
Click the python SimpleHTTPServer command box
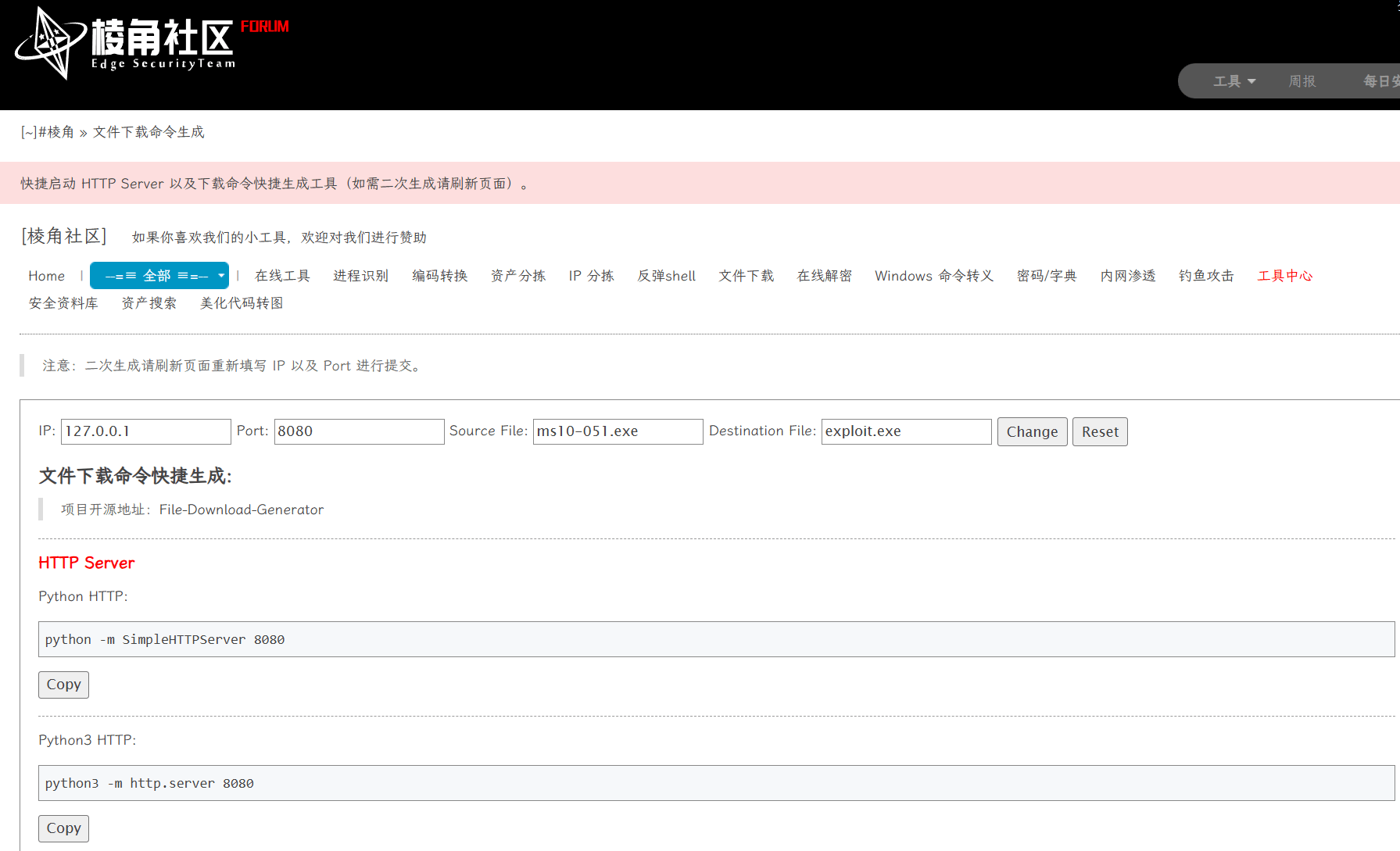[717, 639]
